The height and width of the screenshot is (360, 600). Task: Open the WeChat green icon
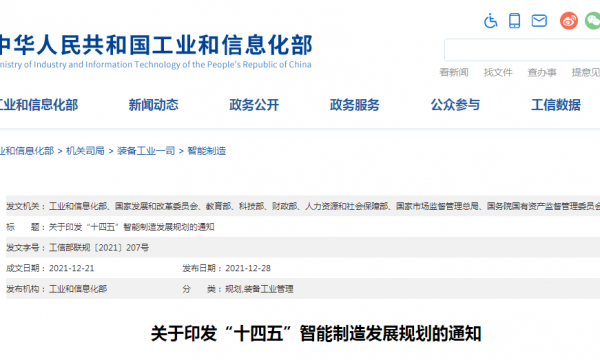[593, 21]
